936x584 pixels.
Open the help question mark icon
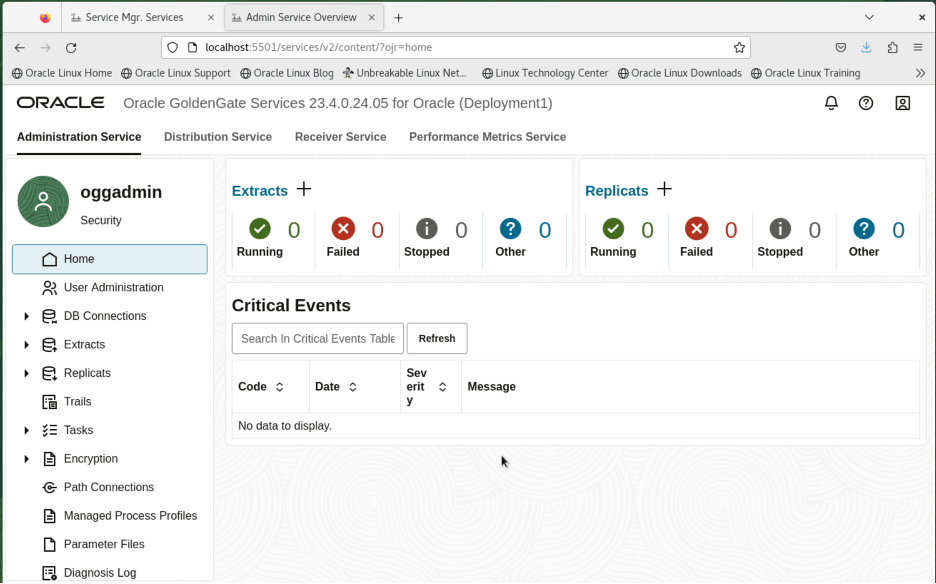(x=866, y=103)
